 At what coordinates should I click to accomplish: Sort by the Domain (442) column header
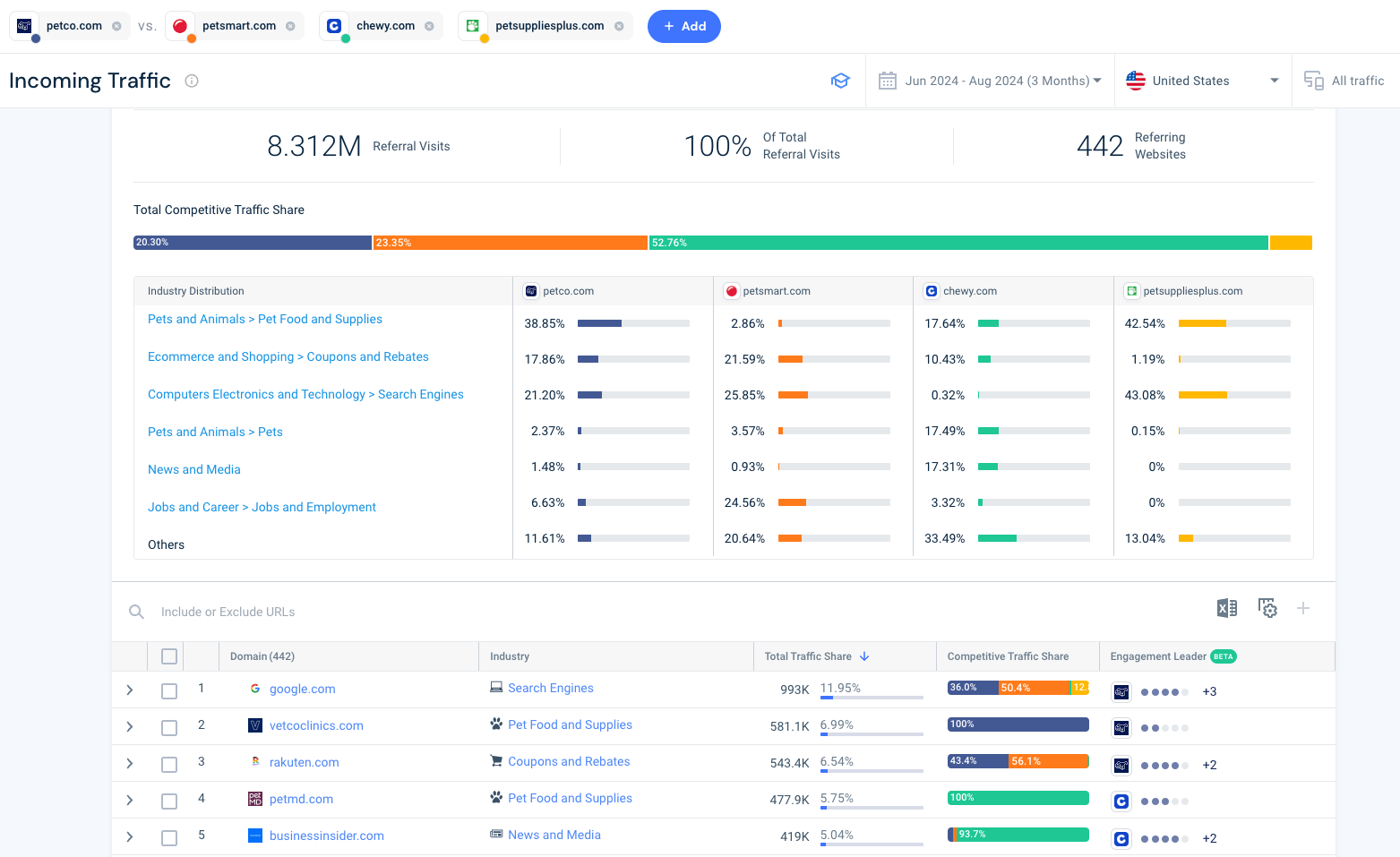[x=262, y=656]
